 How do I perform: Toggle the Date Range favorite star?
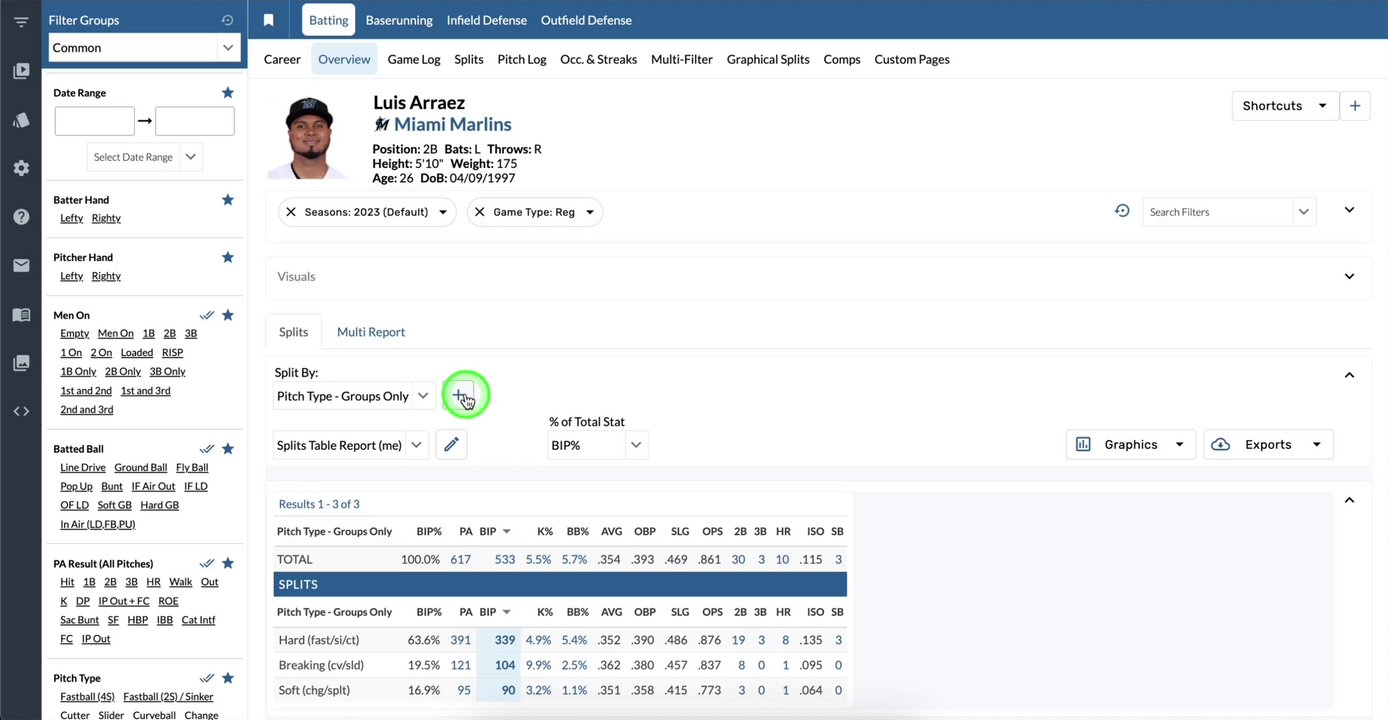(228, 93)
